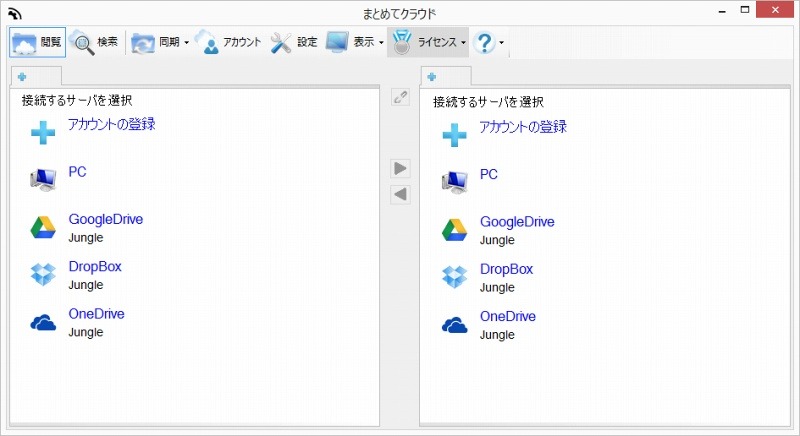Image resolution: width=800 pixels, height=436 pixels.
Task: Add a new tab in left pane
Action: [x=22, y=77]
